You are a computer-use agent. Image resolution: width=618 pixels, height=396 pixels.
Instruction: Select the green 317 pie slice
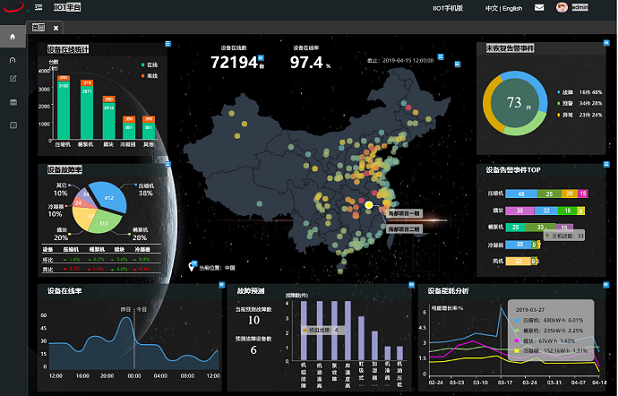click(x=105, y=222)
